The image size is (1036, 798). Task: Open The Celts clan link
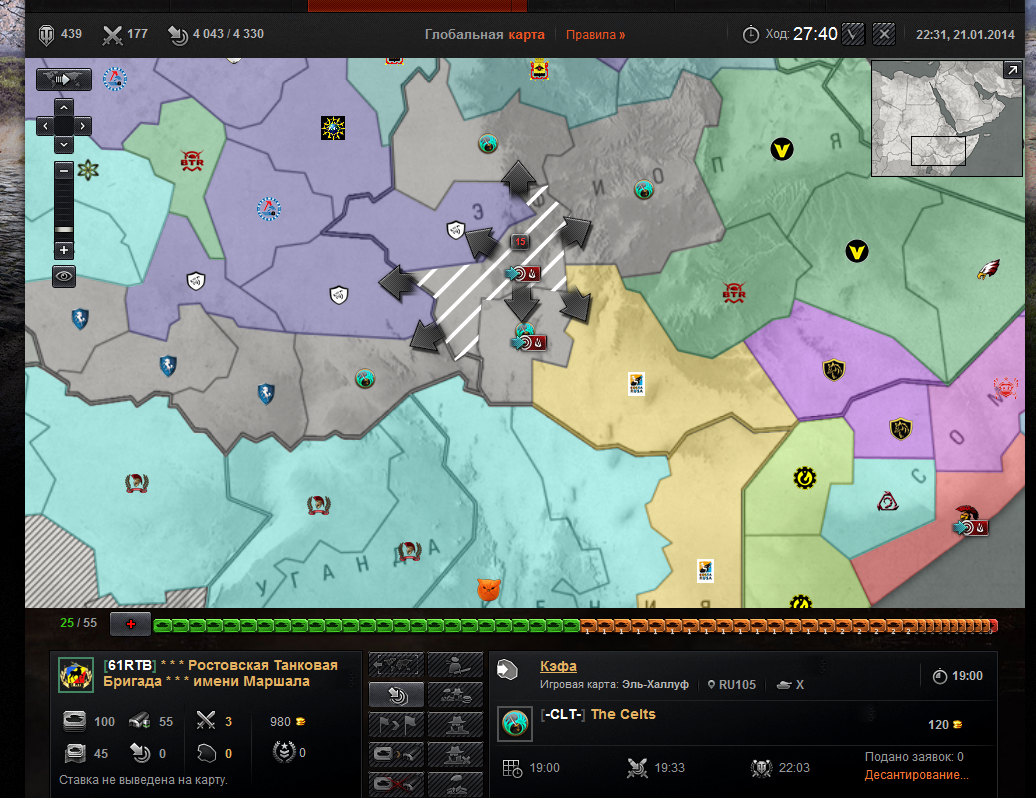pos(623,714)
